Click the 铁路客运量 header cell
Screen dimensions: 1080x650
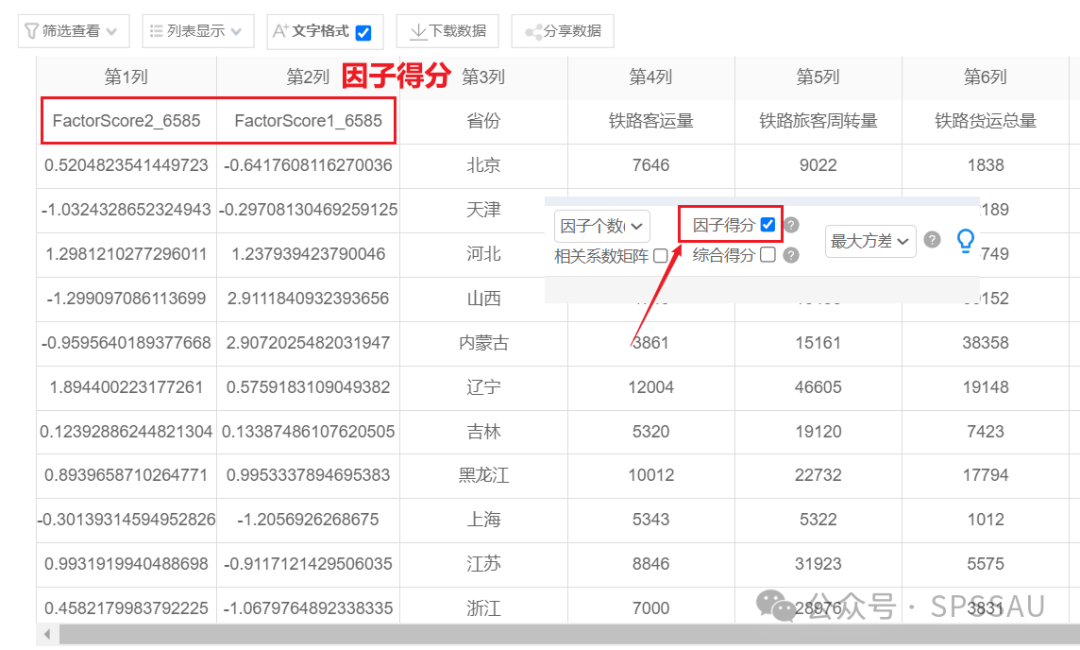tap(651, 121)
